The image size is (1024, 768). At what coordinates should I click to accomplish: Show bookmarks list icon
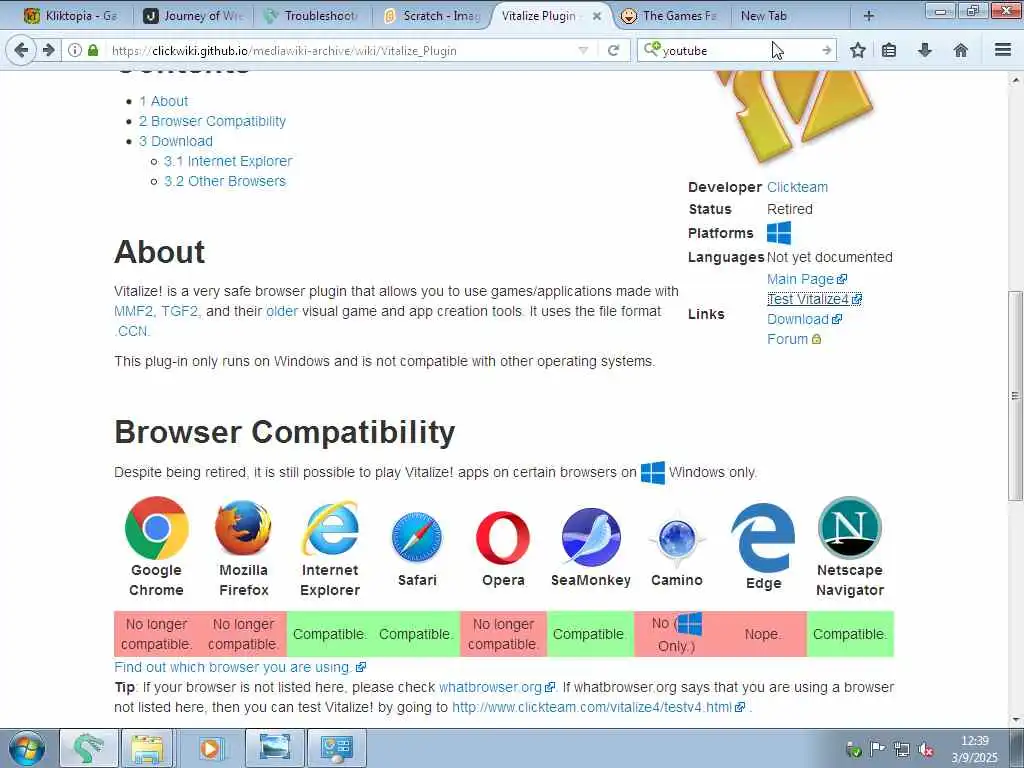coord(889,50)
